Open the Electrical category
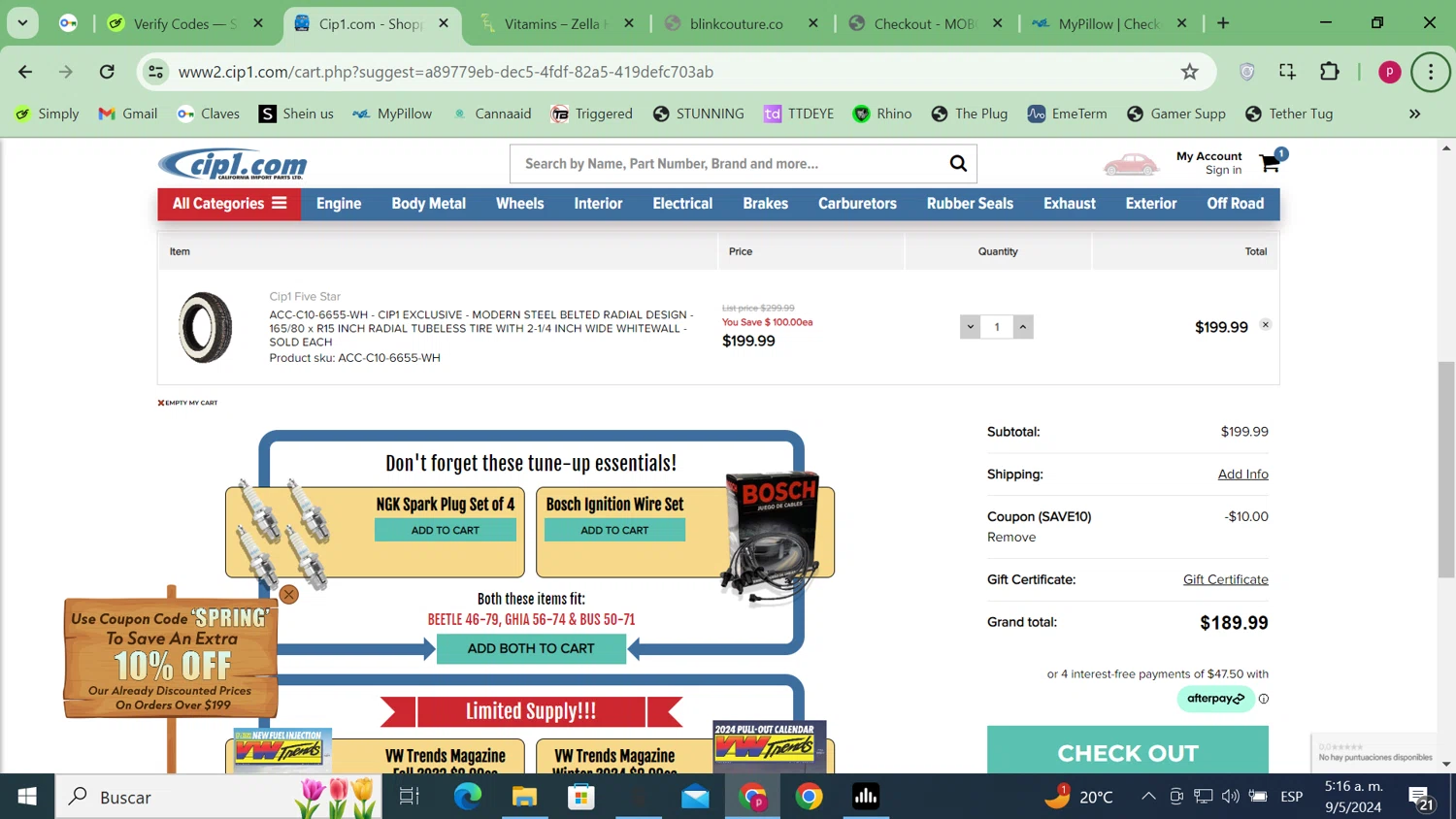 pos(682,204)
